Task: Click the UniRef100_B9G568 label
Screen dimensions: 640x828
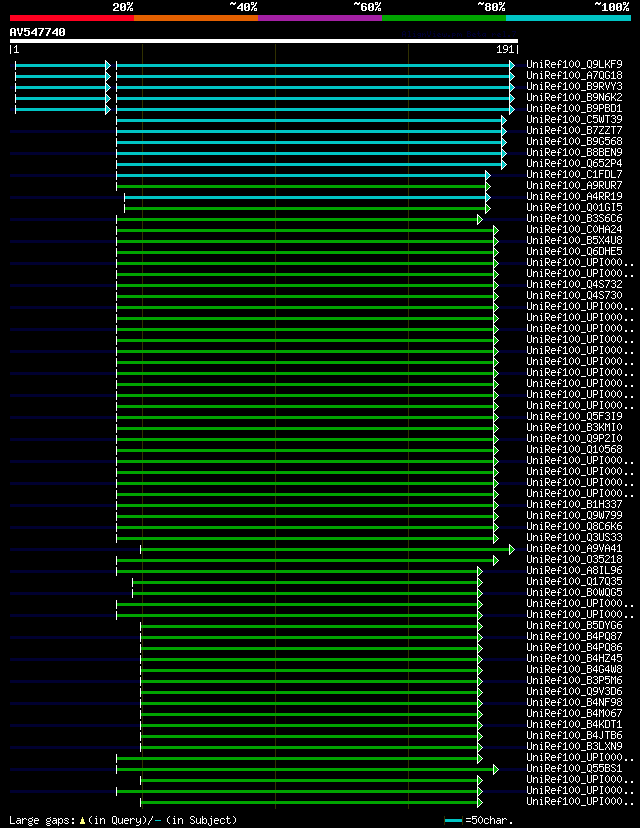Action: point(574,142)
